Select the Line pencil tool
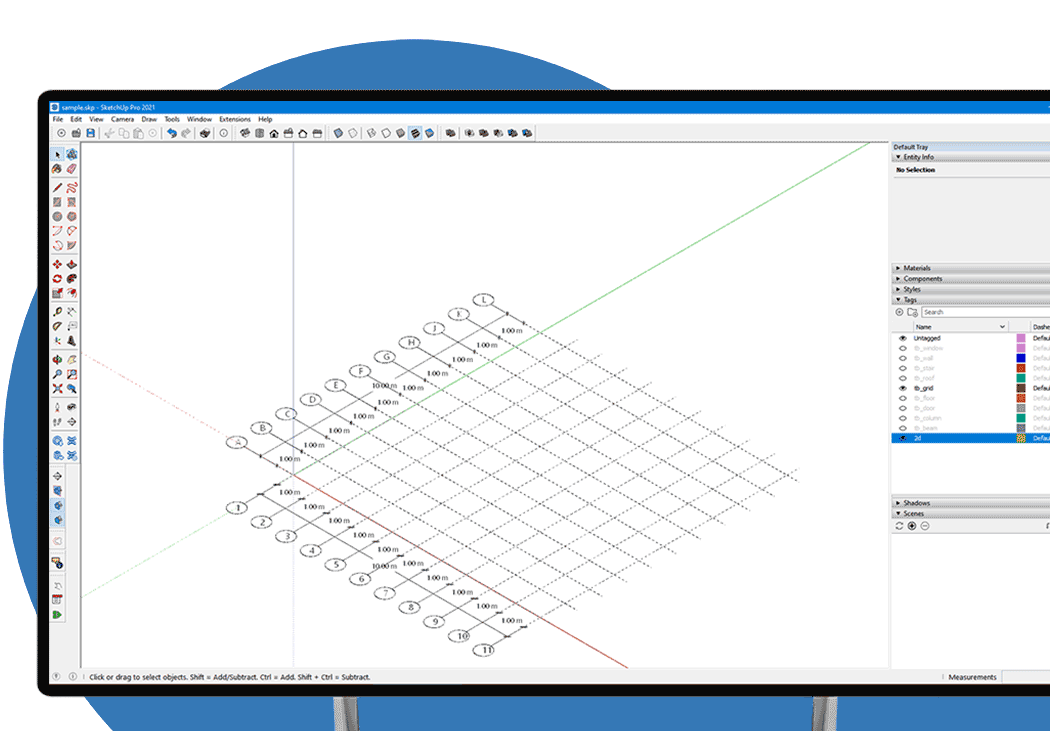Viewport: 1050px width, 731px height. tap(58, 187)
